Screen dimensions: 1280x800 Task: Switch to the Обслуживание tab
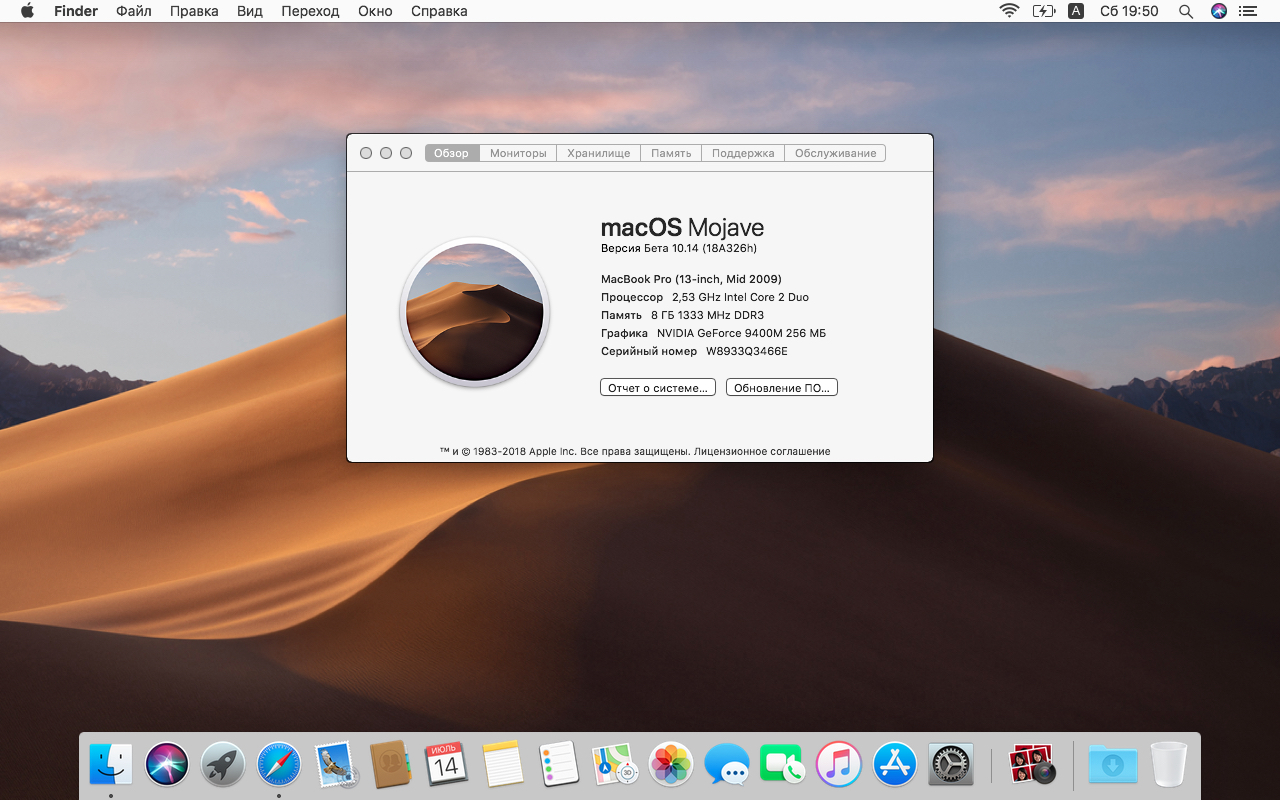pyautogui.click(x=835, y=153)
